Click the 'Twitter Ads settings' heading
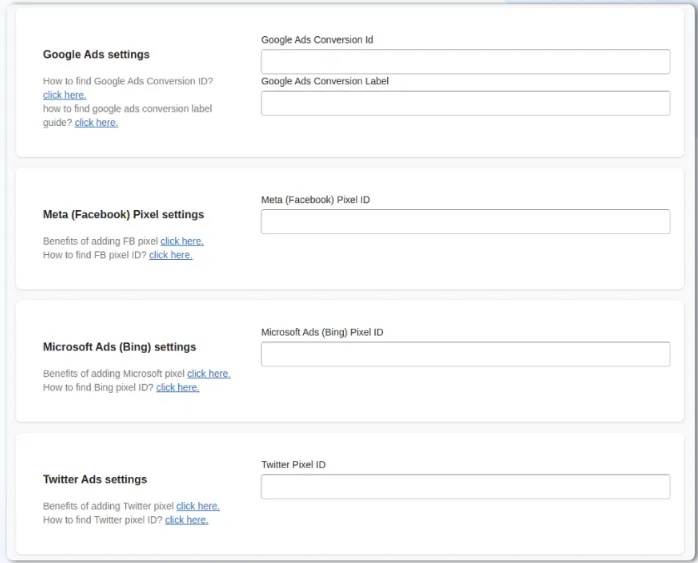 coord(95,479)
